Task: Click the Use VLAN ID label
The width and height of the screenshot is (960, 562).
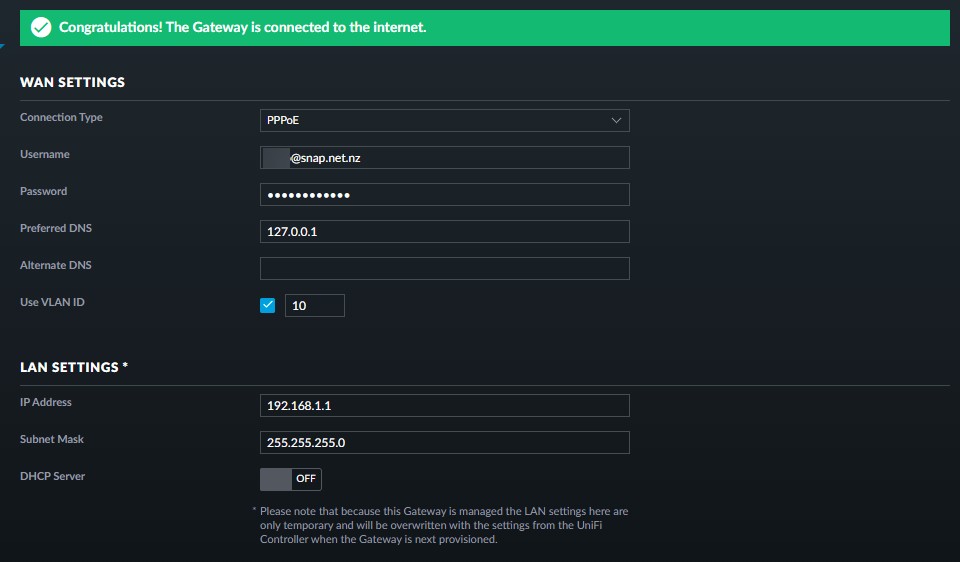Action: pyautogui.click(x=52, y=302)
